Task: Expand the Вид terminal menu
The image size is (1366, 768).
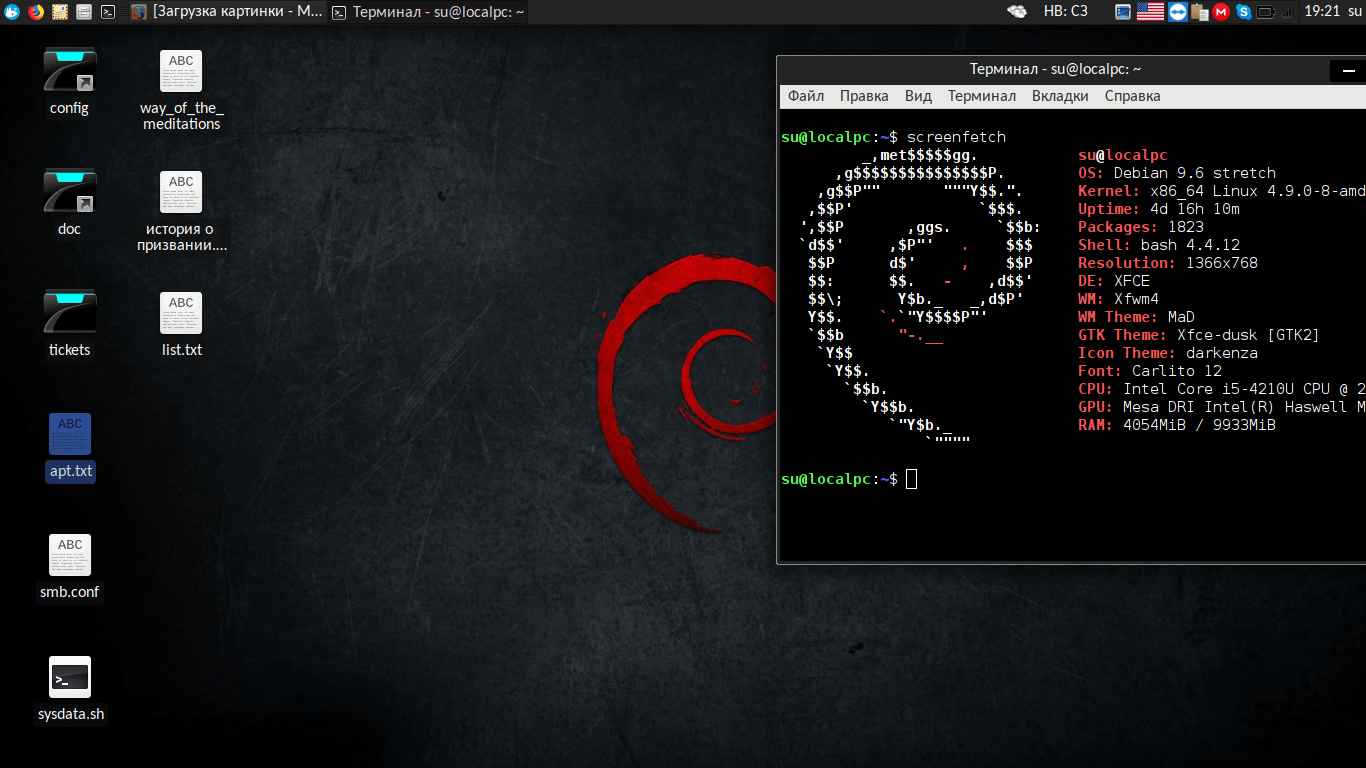Action: (918, 96)
